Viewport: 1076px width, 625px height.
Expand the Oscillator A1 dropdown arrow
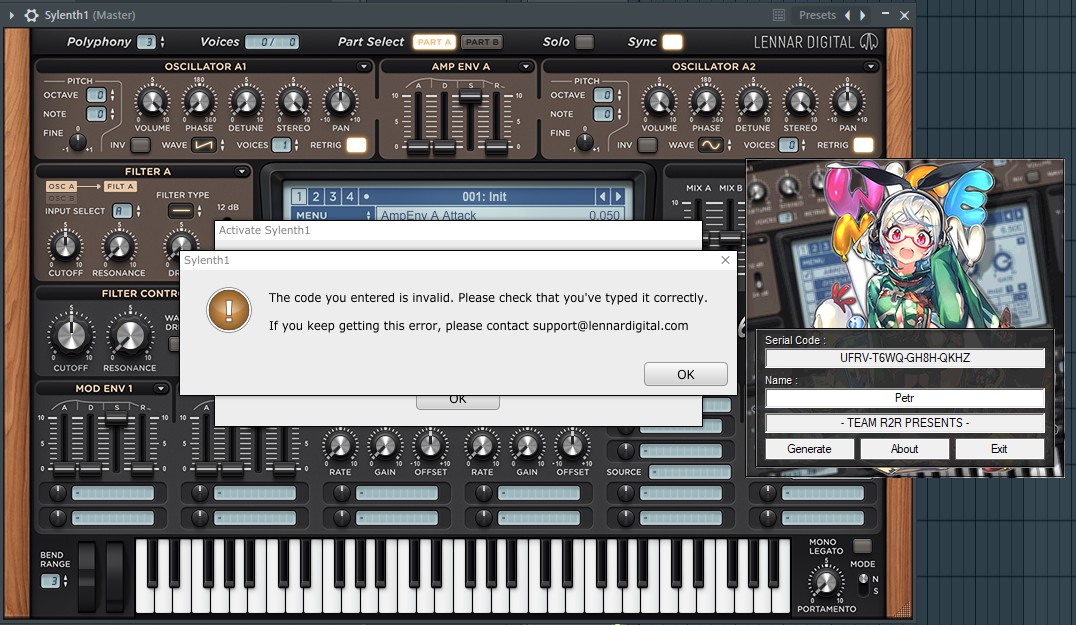363,67
